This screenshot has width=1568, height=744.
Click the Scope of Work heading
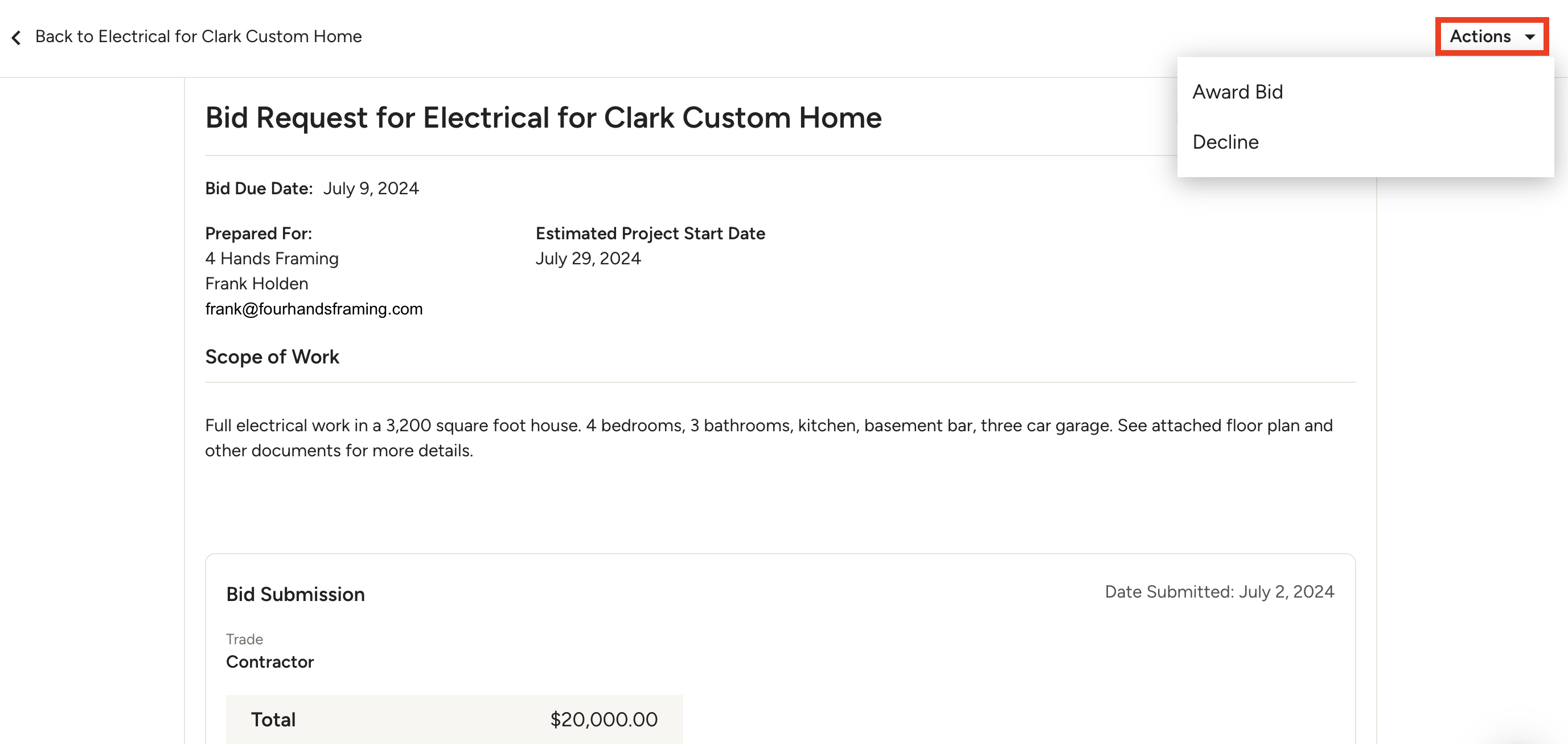pos(272,357)
